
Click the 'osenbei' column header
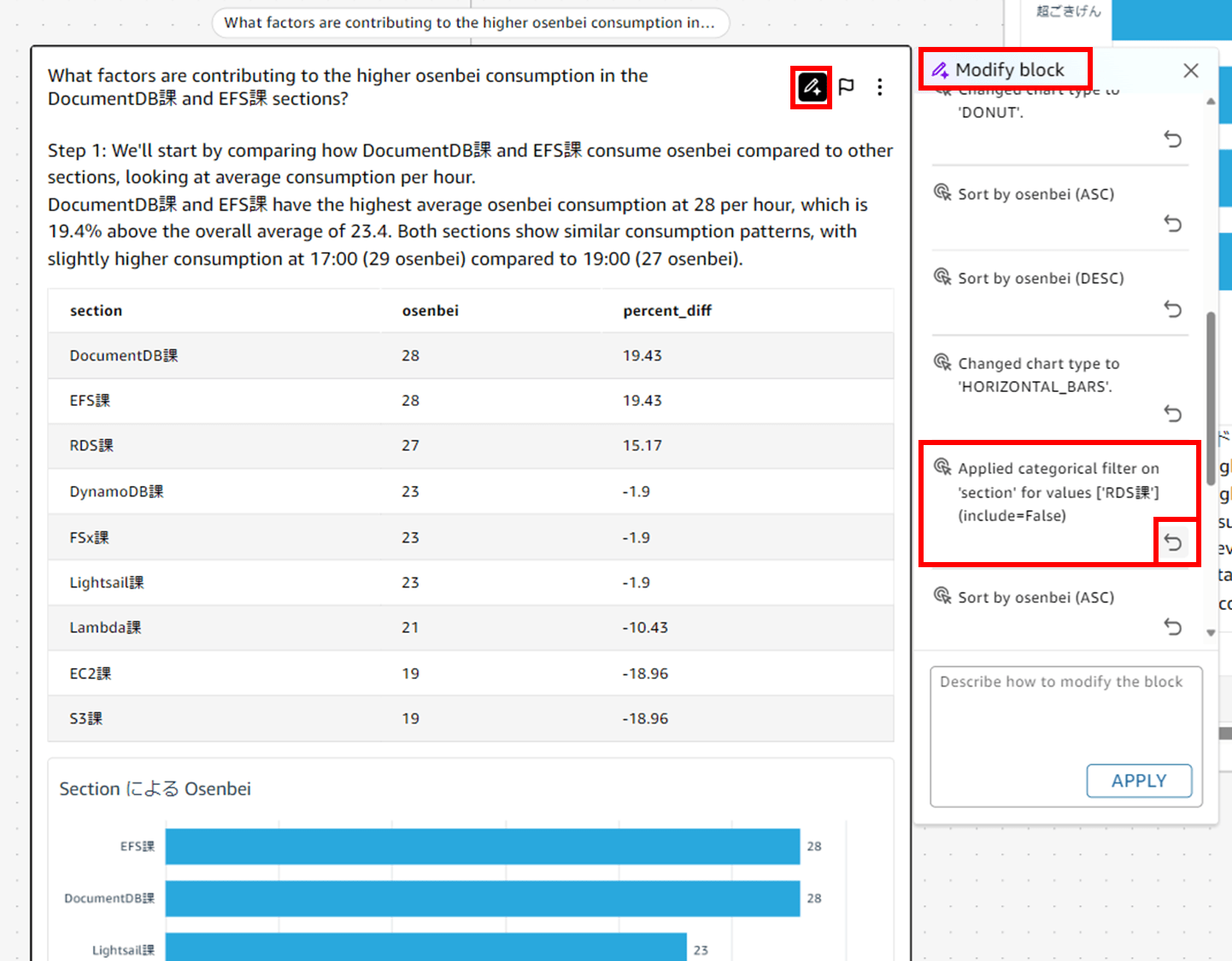[x=430, y=311]
